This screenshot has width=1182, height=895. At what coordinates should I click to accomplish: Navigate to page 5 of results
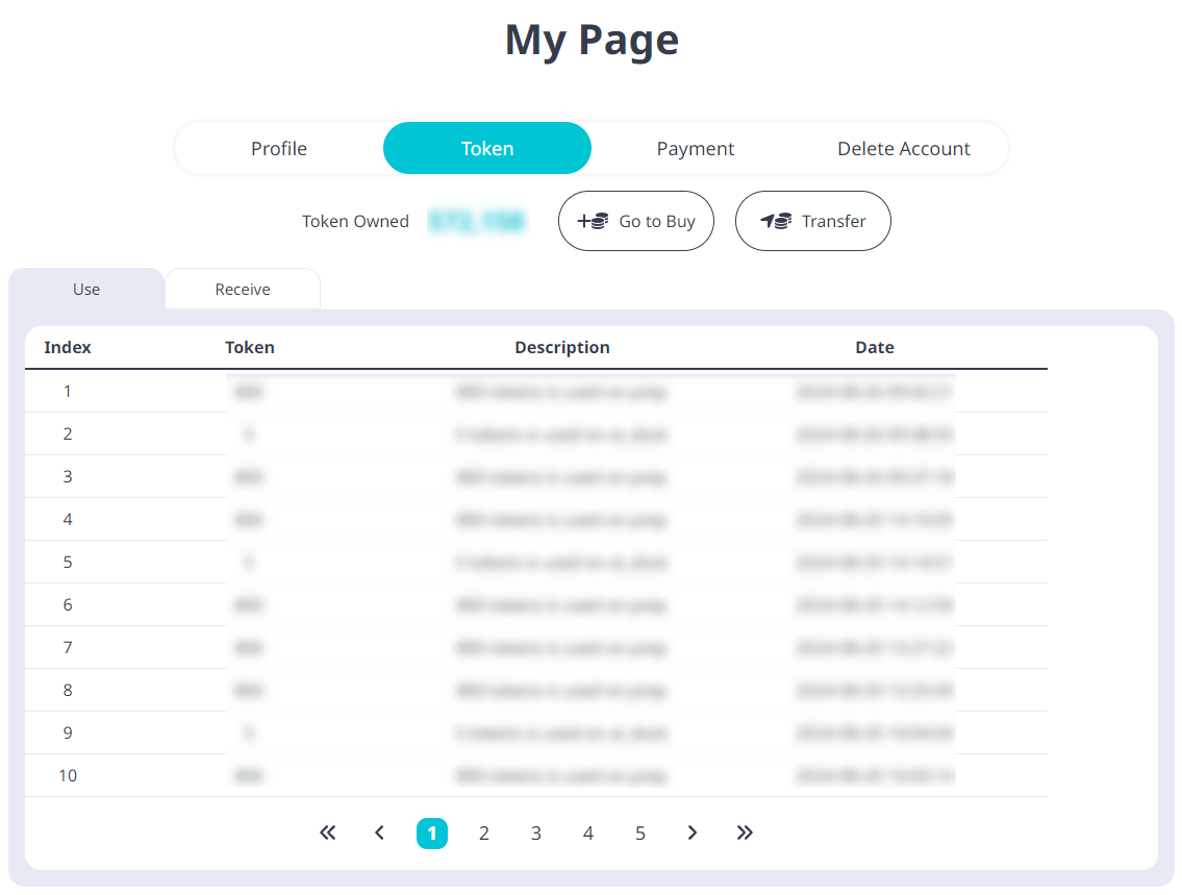(x=640, y=833)
